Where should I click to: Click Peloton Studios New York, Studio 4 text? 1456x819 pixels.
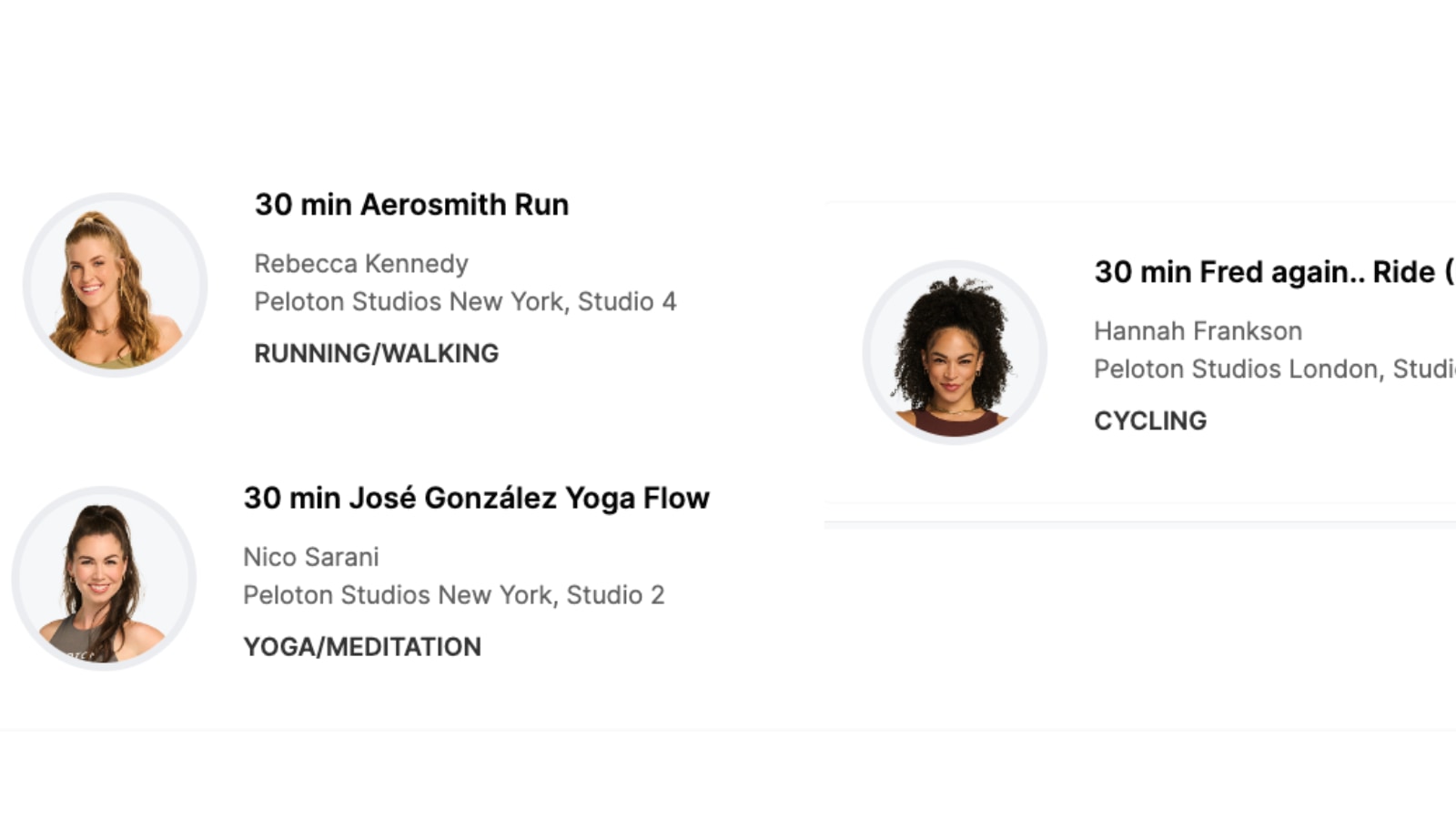point(465,302)
